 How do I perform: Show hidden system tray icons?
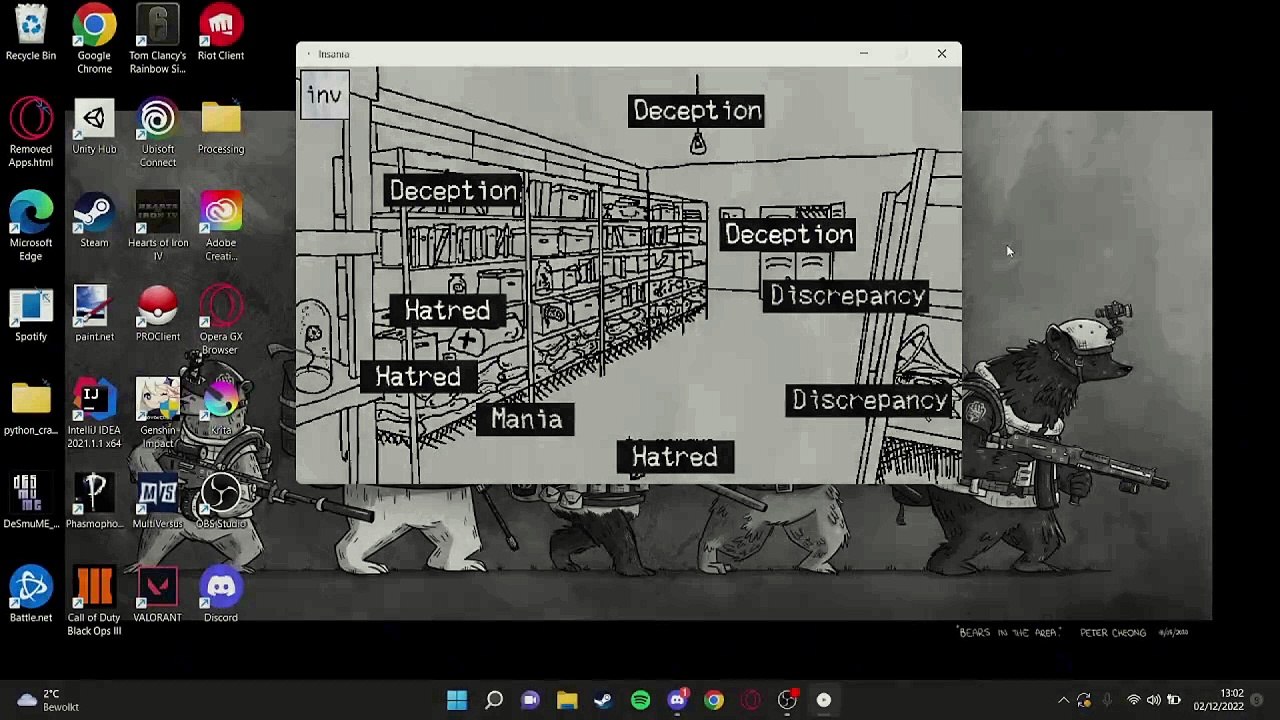1063,700
